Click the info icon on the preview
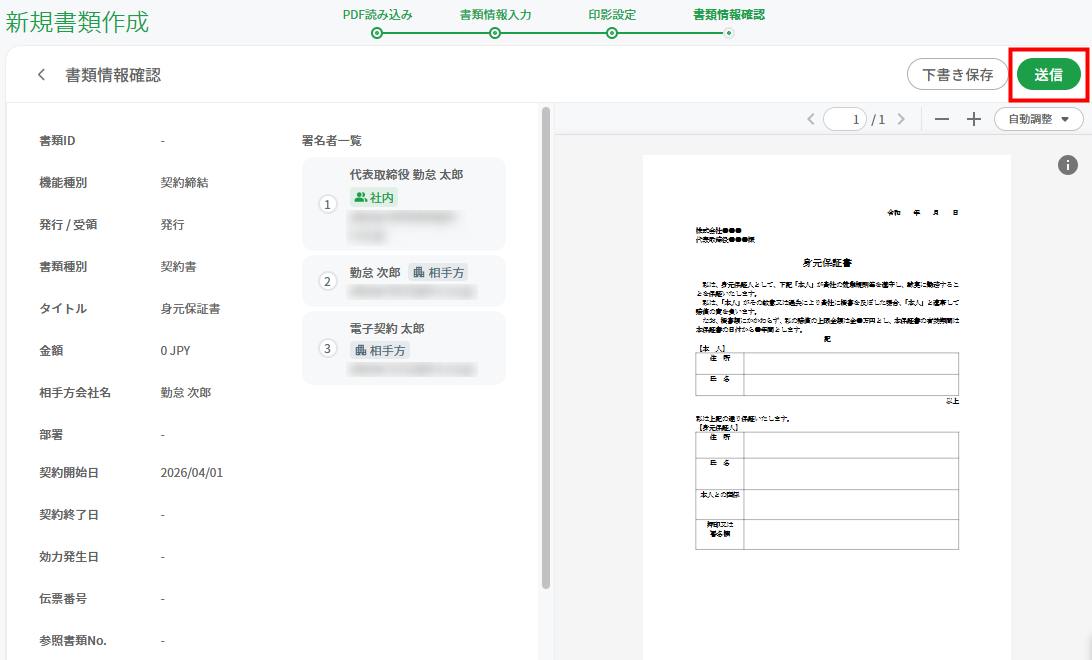 [x=1068, y=165]
